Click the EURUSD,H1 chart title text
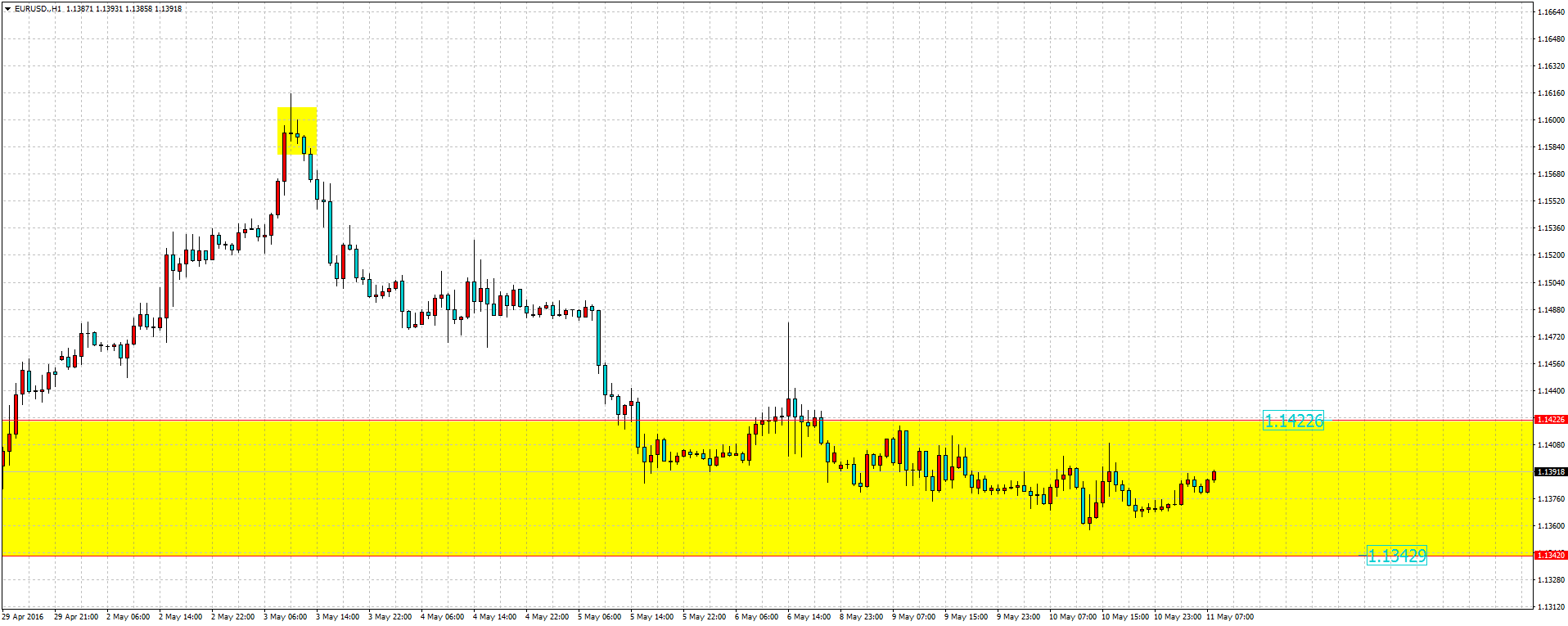1568x626 pixels. (38, 9)
